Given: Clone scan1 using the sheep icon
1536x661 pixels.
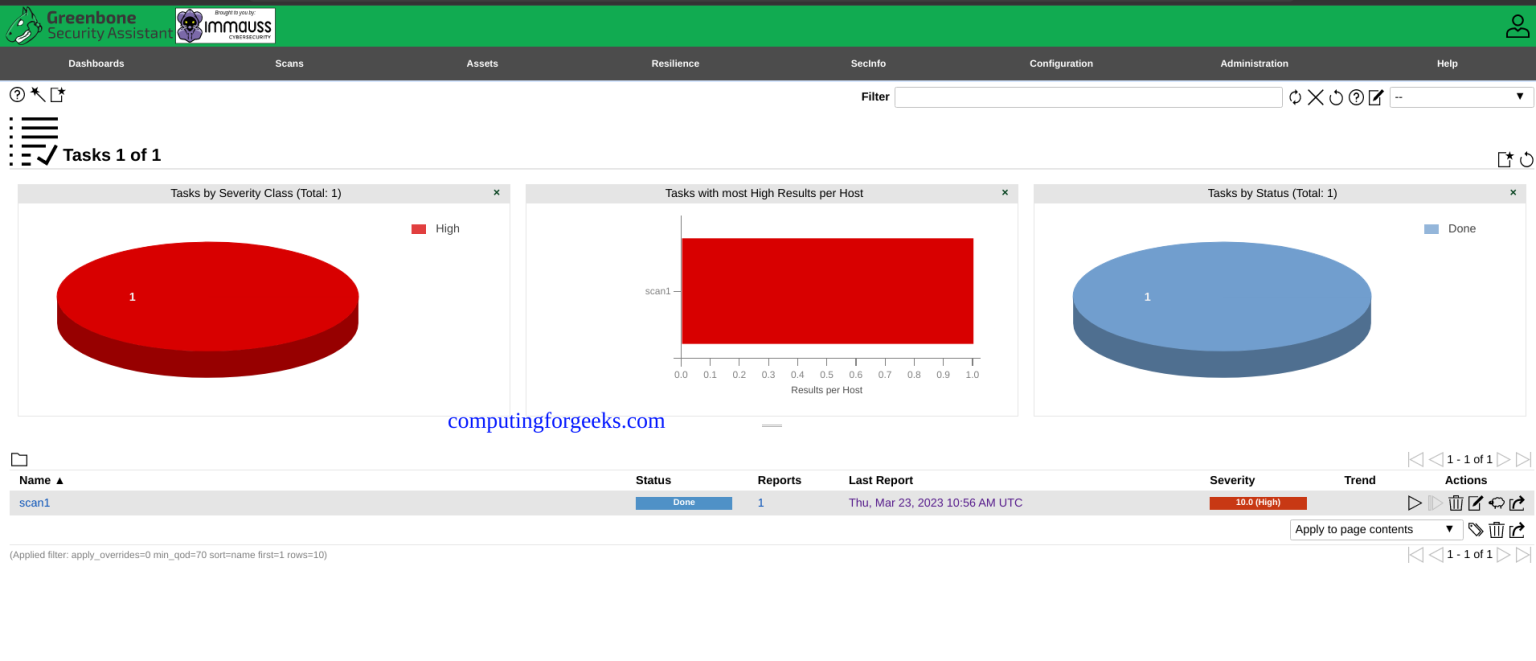Looking at the screenshot, I should click(x=1496, y=503).
